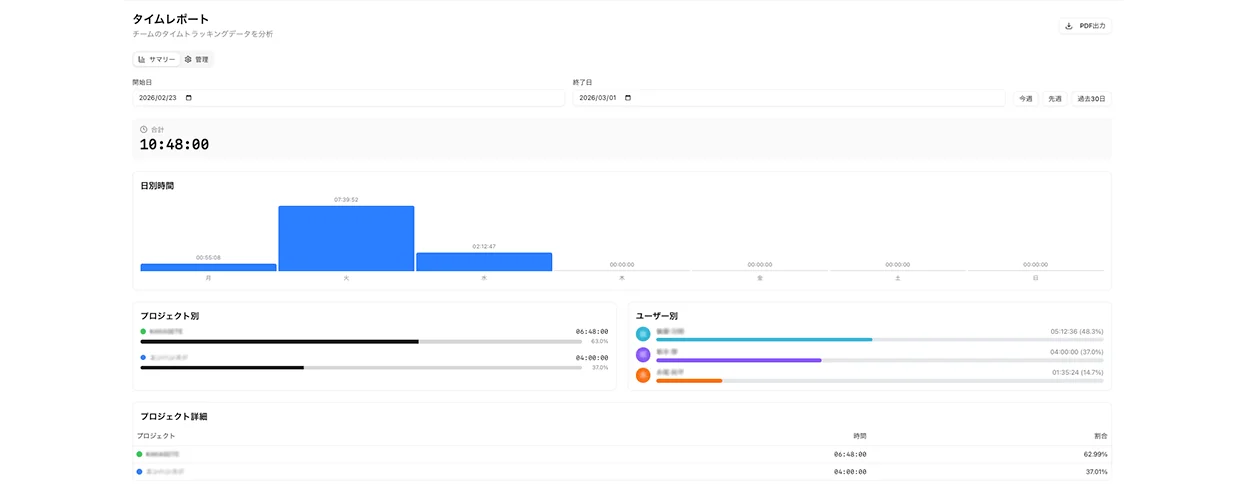Click the ユーザー別 section heading
Image resolution: width=1233 pixels, height=491 pixels.
pyautogui.click(x=657, y=316)
